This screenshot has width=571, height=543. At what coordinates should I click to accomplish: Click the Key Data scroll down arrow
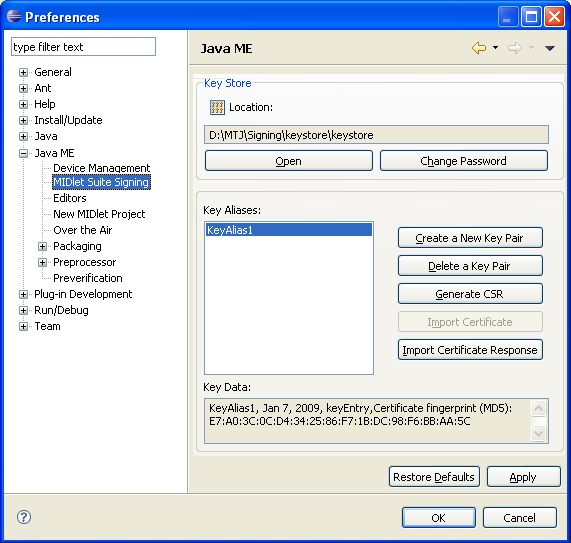[538, 433]
